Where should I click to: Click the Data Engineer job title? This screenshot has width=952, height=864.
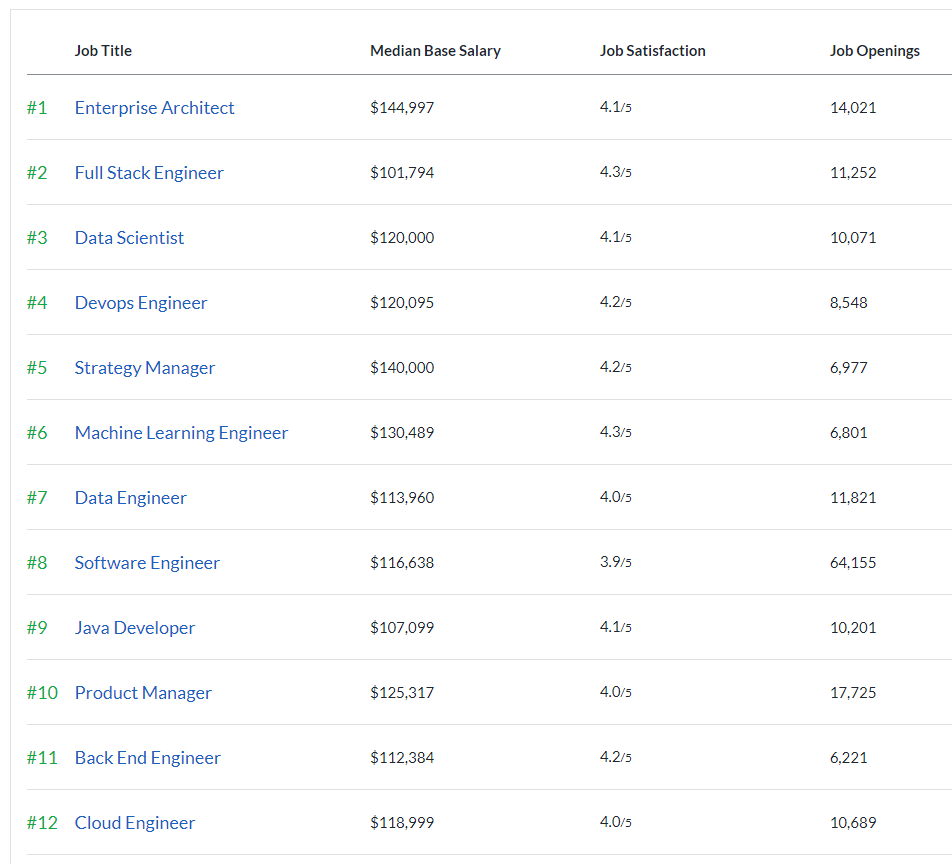tap(130, 498)
